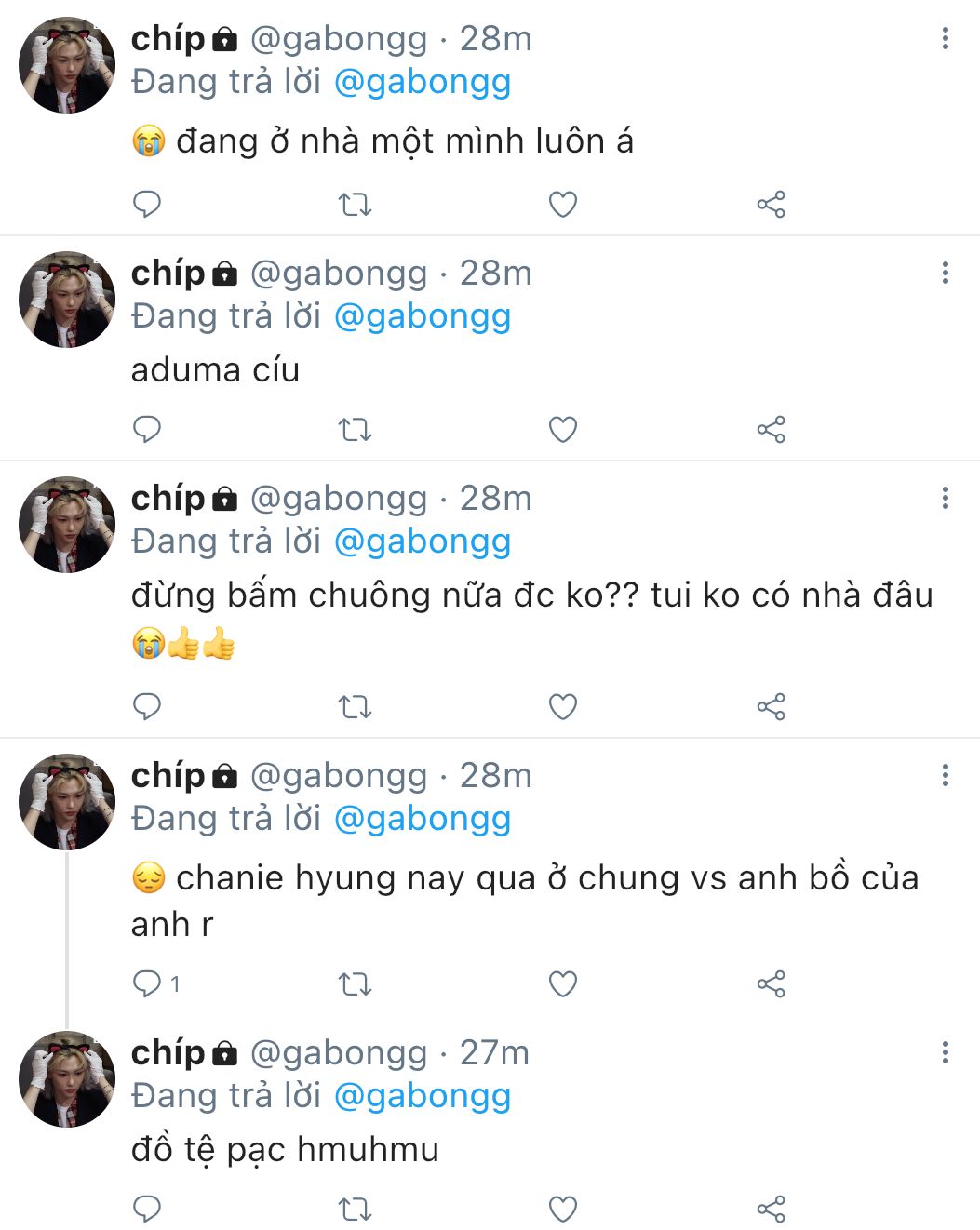Share the "aduma cíu" tweet
This screenshot has width=980, height=1230.
[x=771, y=430]
